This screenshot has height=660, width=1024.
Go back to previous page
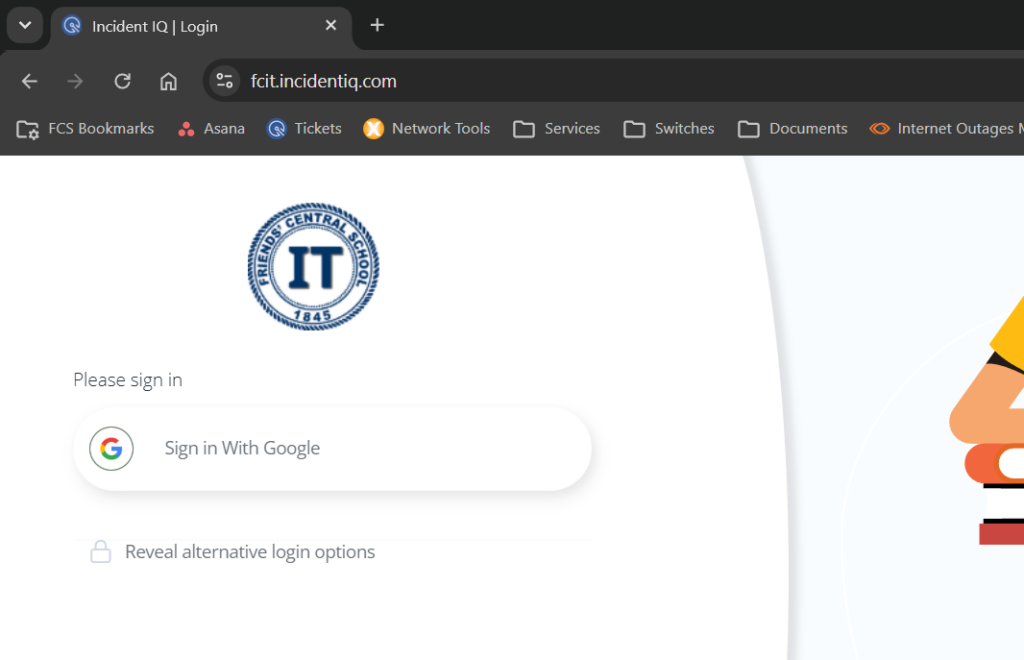point(29,81)
